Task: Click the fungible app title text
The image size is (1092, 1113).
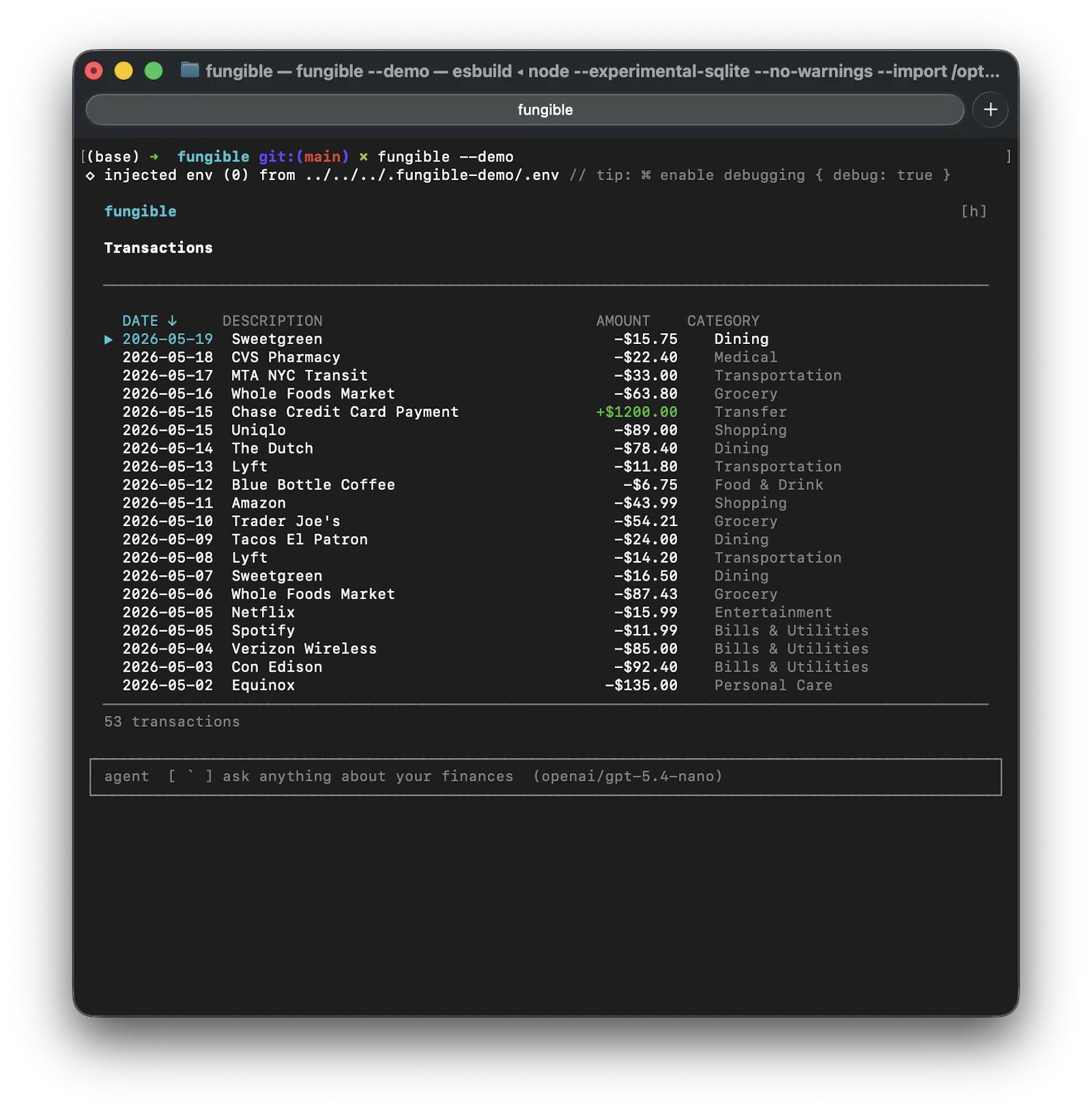Action: pos(140,211)
